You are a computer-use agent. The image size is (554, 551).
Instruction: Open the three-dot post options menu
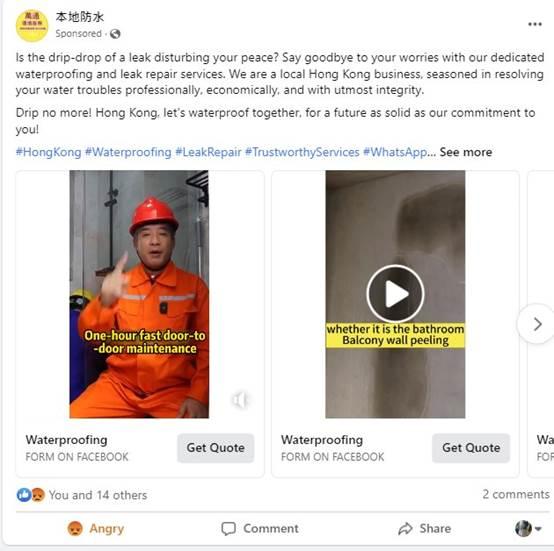tap(535, 24)
